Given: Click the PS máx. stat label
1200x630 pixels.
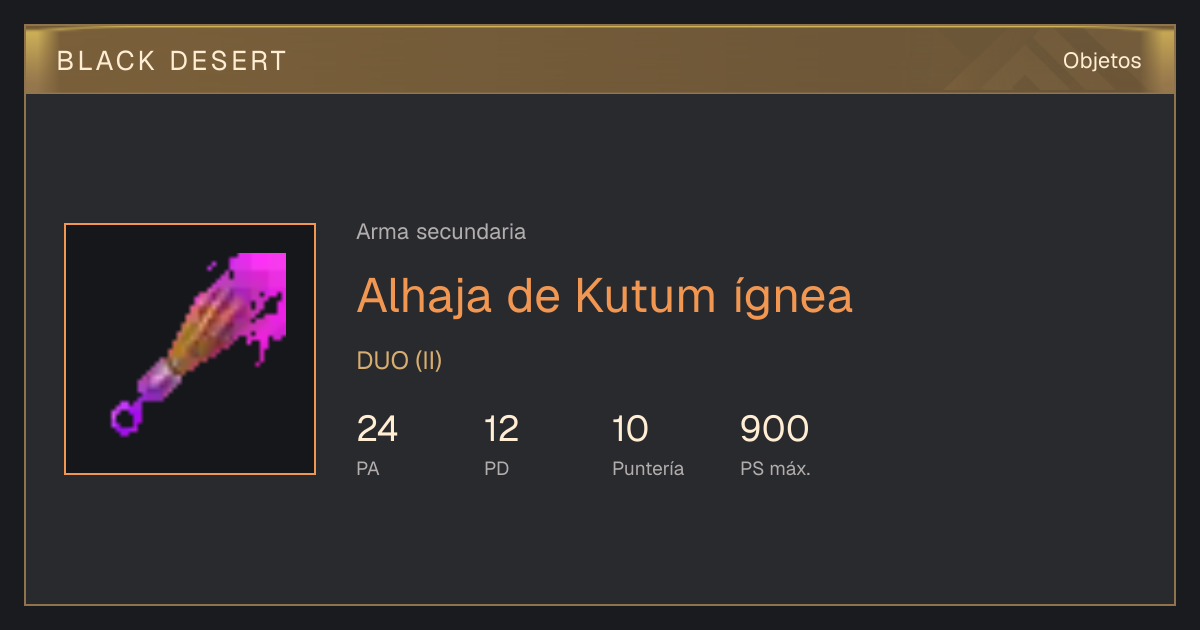Looking at the screenshot, I should point(775,469).
